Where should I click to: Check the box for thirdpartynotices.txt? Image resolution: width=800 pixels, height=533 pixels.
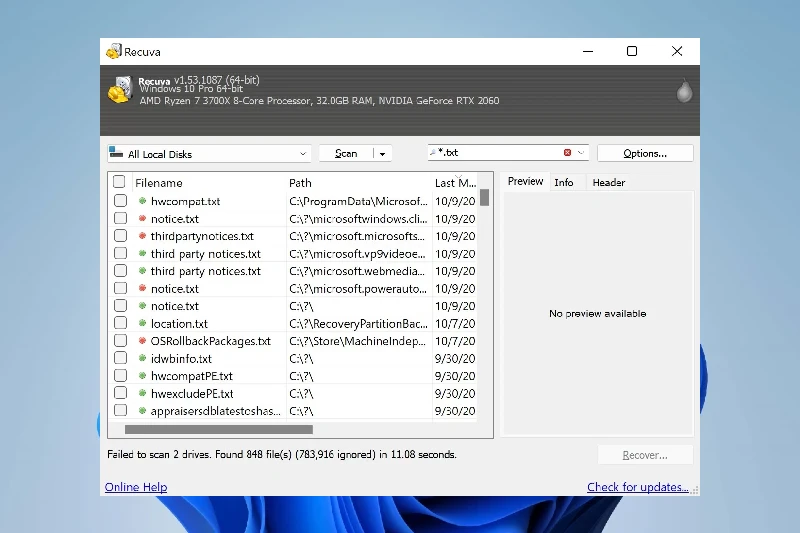pos(120,236)
